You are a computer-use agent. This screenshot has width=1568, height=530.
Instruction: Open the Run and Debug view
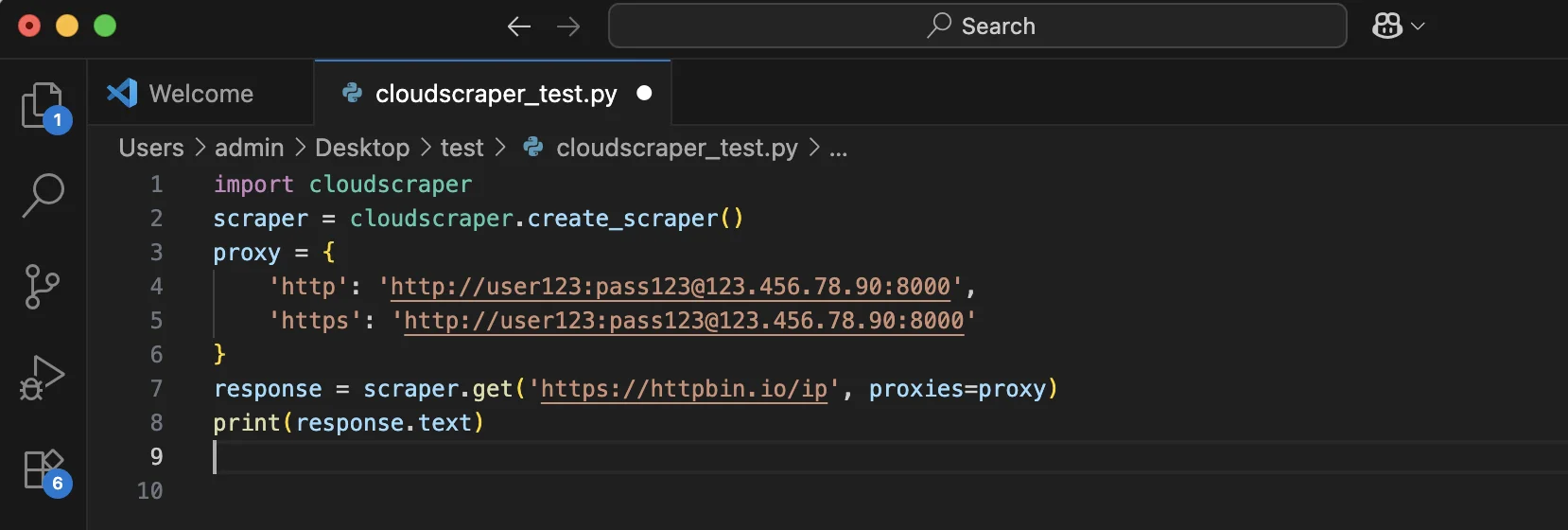click(x=43, y=378)
